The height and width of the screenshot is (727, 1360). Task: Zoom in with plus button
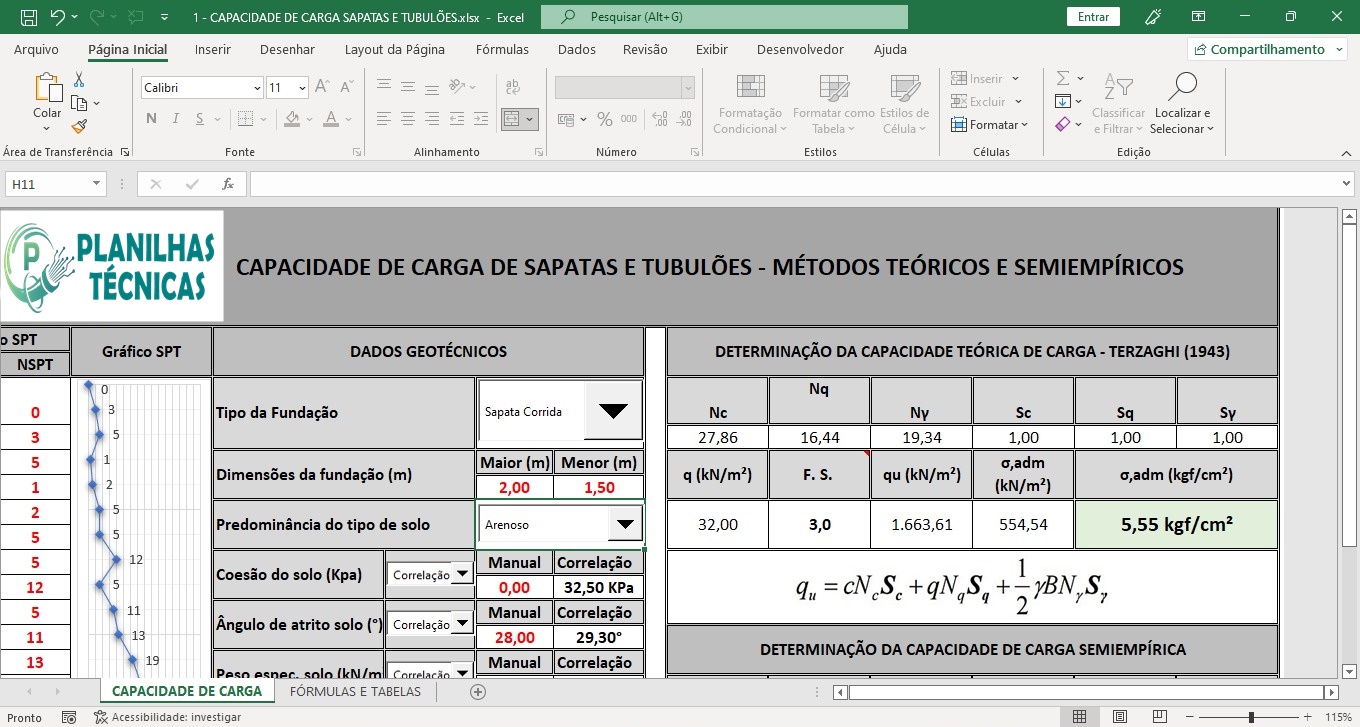click(x=1307, y=717)
